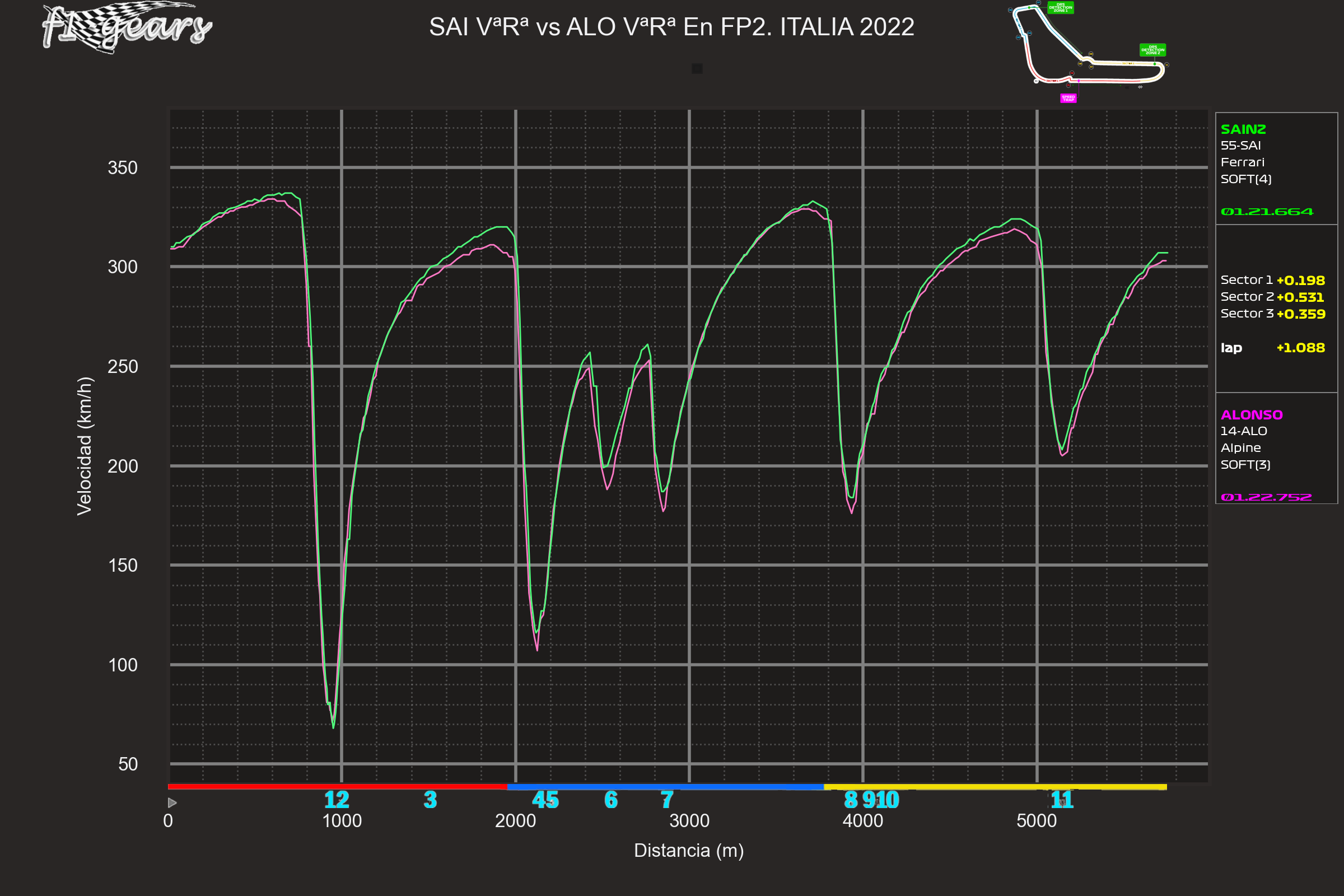The height and width of the screenshot is (896, 1344).
Task: Click the red Sector 1 bar
Action: tap(337, 787)
